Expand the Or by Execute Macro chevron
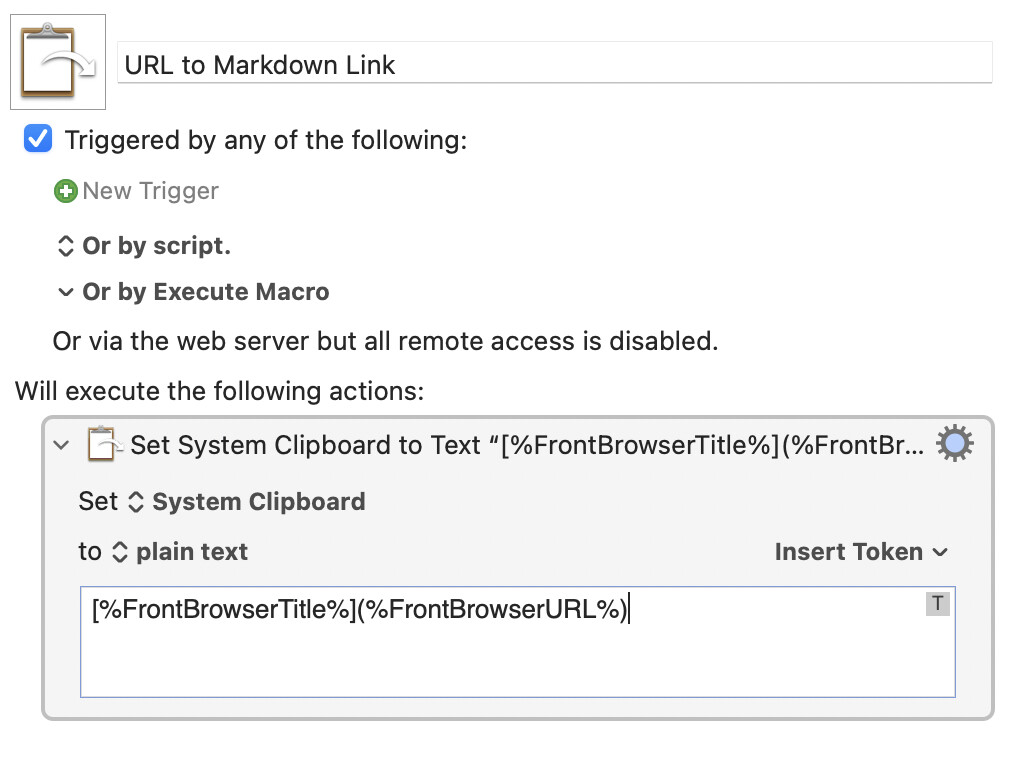 65,292
